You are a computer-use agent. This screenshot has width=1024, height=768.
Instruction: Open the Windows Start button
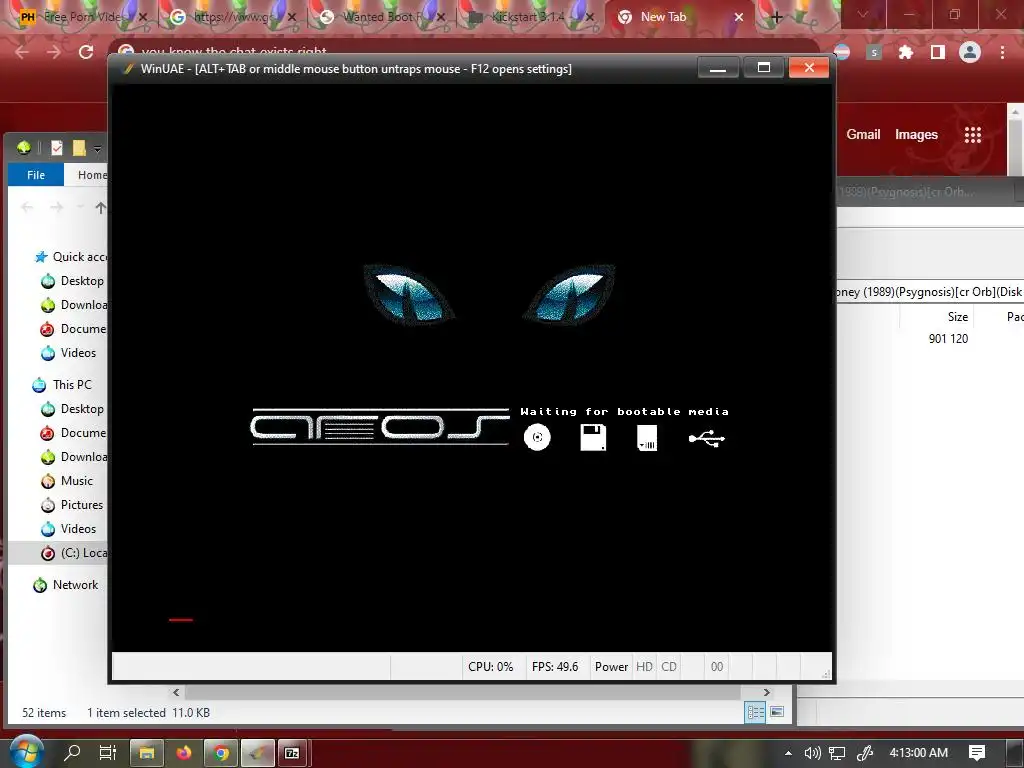coord(25,752)
